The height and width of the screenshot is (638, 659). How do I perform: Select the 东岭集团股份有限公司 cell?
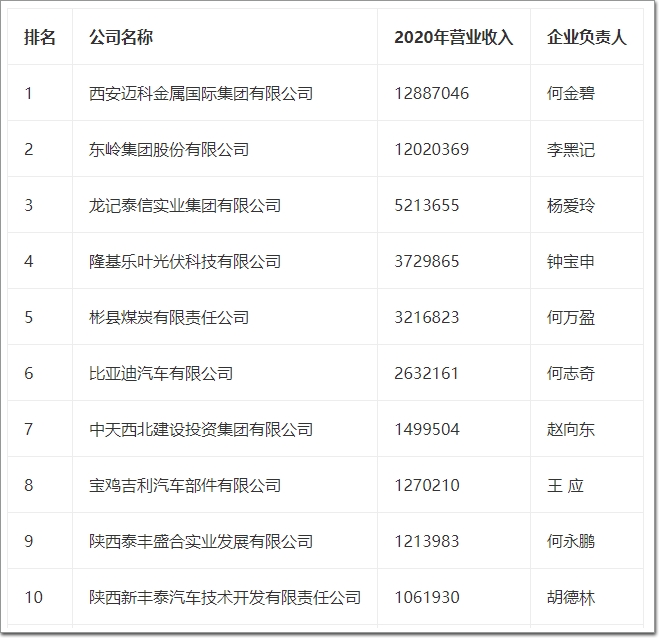coord(169,149)
